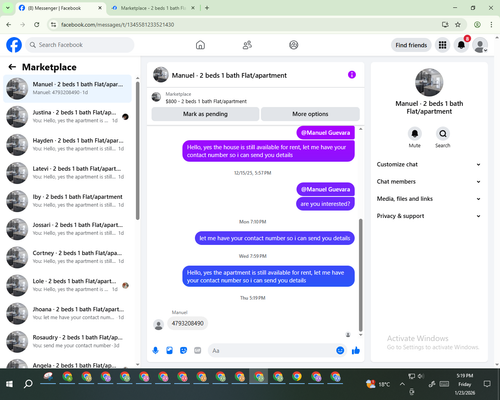Viewport: 500px width, 400px height.
Task: Bookmark this page with the star icon
Action: pos(458,25)
